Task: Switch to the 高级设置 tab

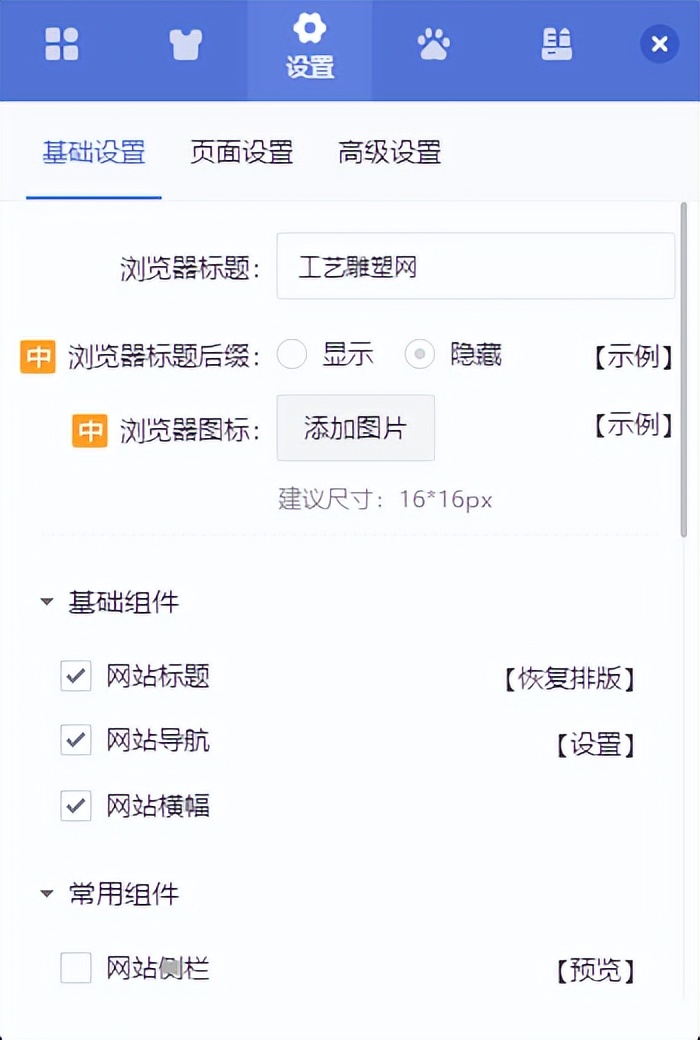Action: (x=388, y=152)
